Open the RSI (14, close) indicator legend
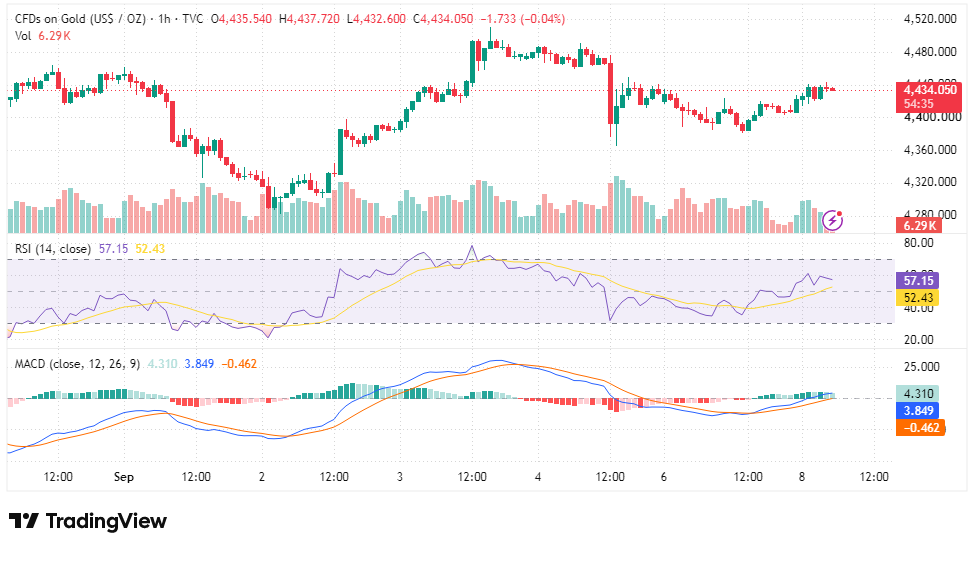The image size is (980, 574). tap(52, 249)
